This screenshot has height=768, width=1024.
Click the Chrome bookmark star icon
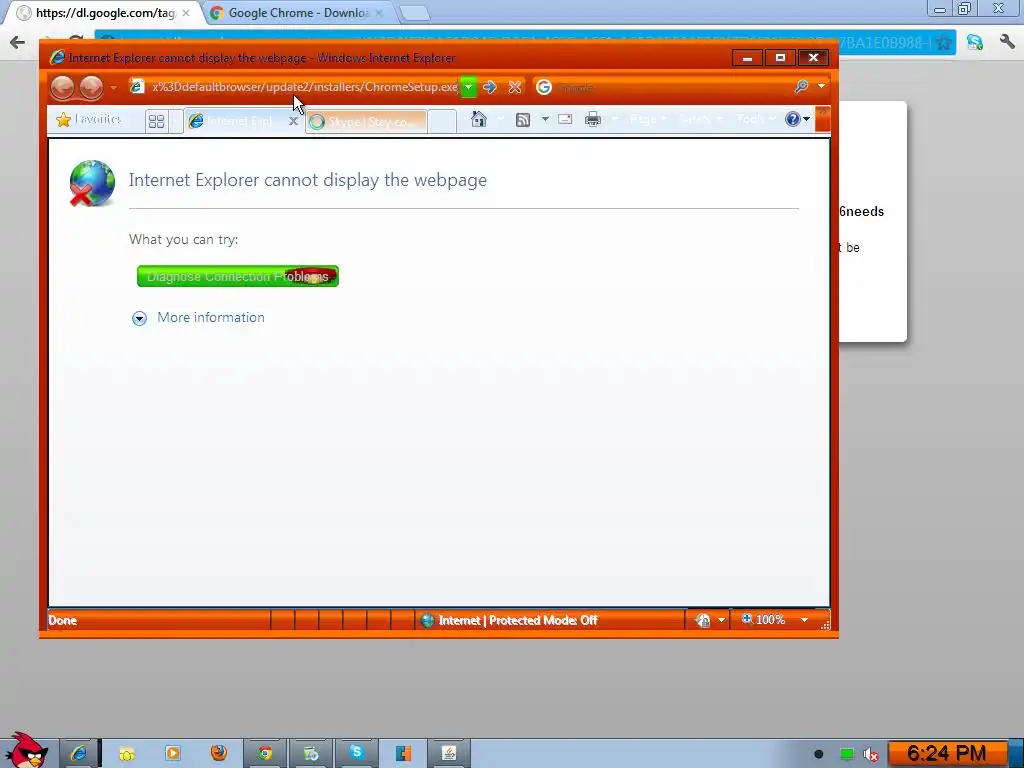pos(943,43)
